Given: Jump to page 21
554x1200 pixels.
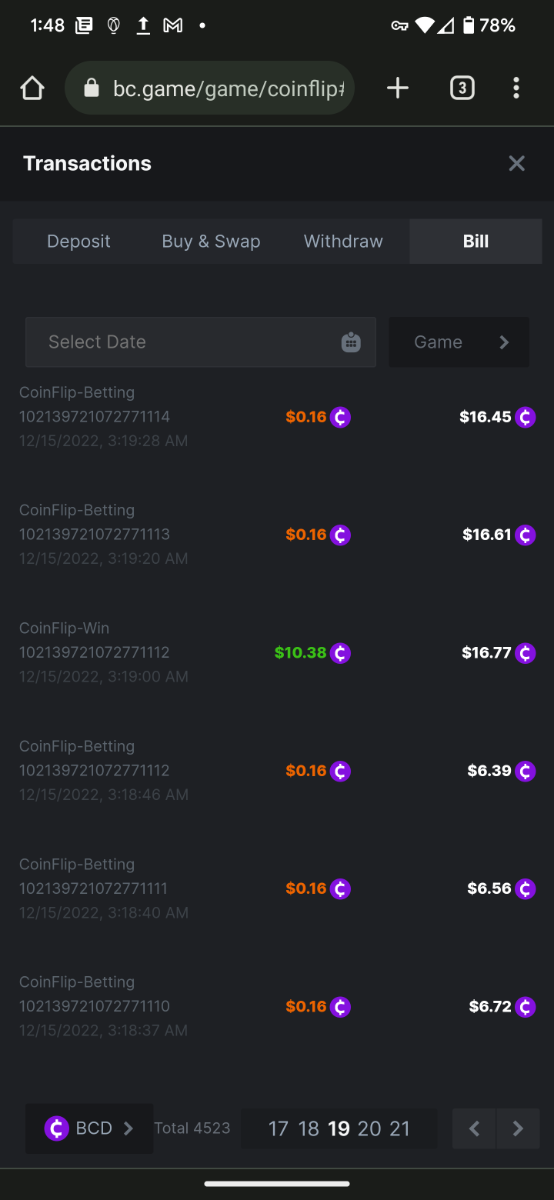Looking at the screenshot, I should [x=400, y=1129].
